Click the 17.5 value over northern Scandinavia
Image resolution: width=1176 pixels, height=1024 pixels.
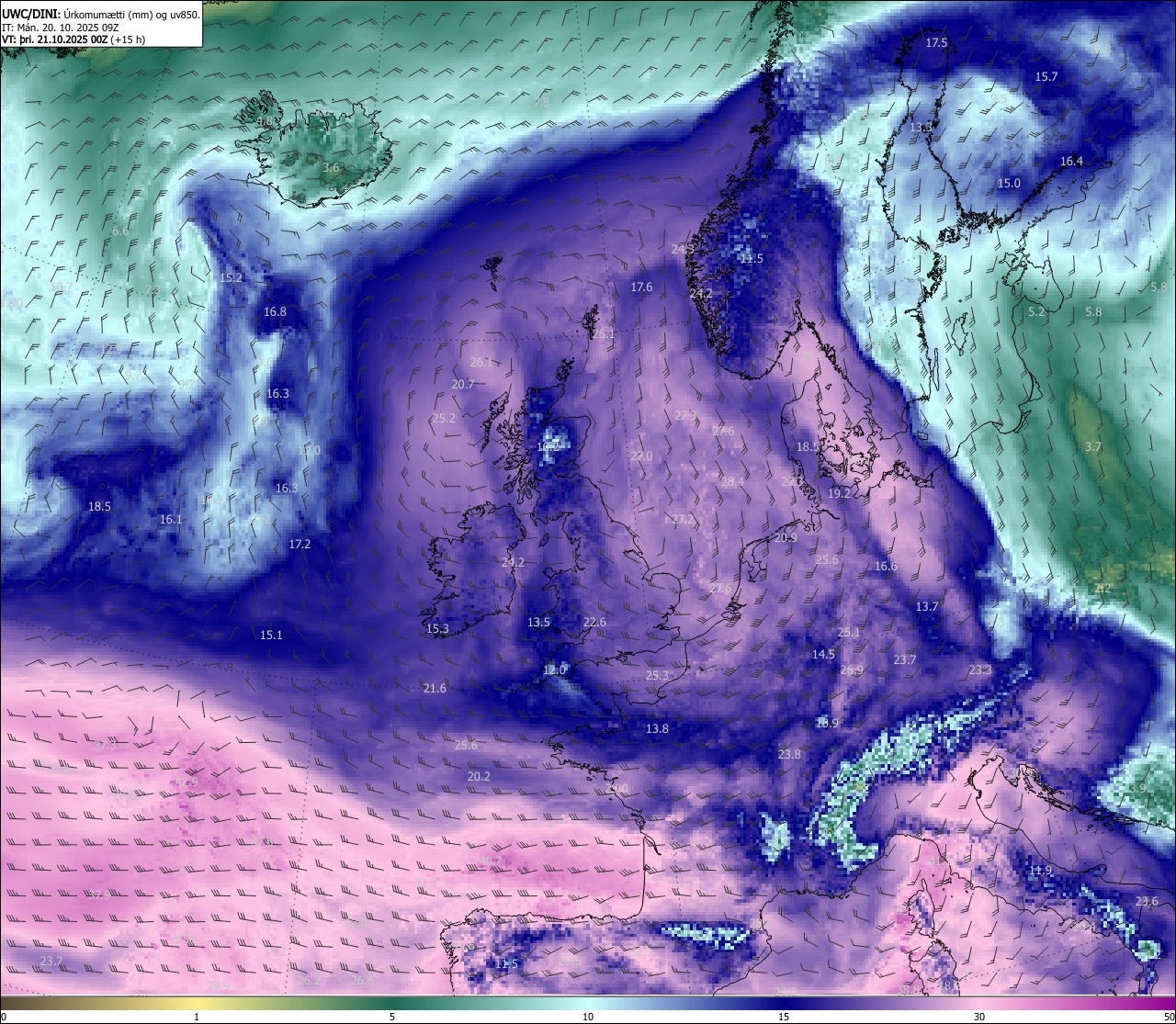936,43
